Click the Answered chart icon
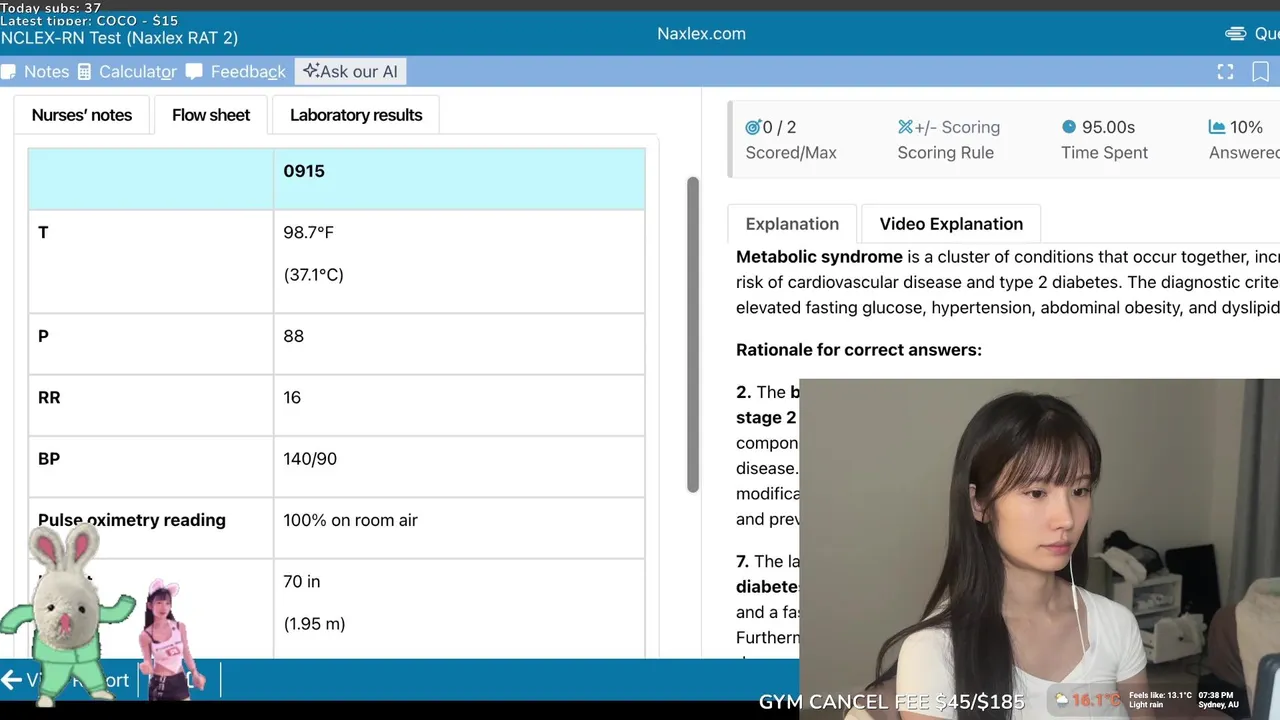Screen dimensions: 1280x720 pos(1217,127)
